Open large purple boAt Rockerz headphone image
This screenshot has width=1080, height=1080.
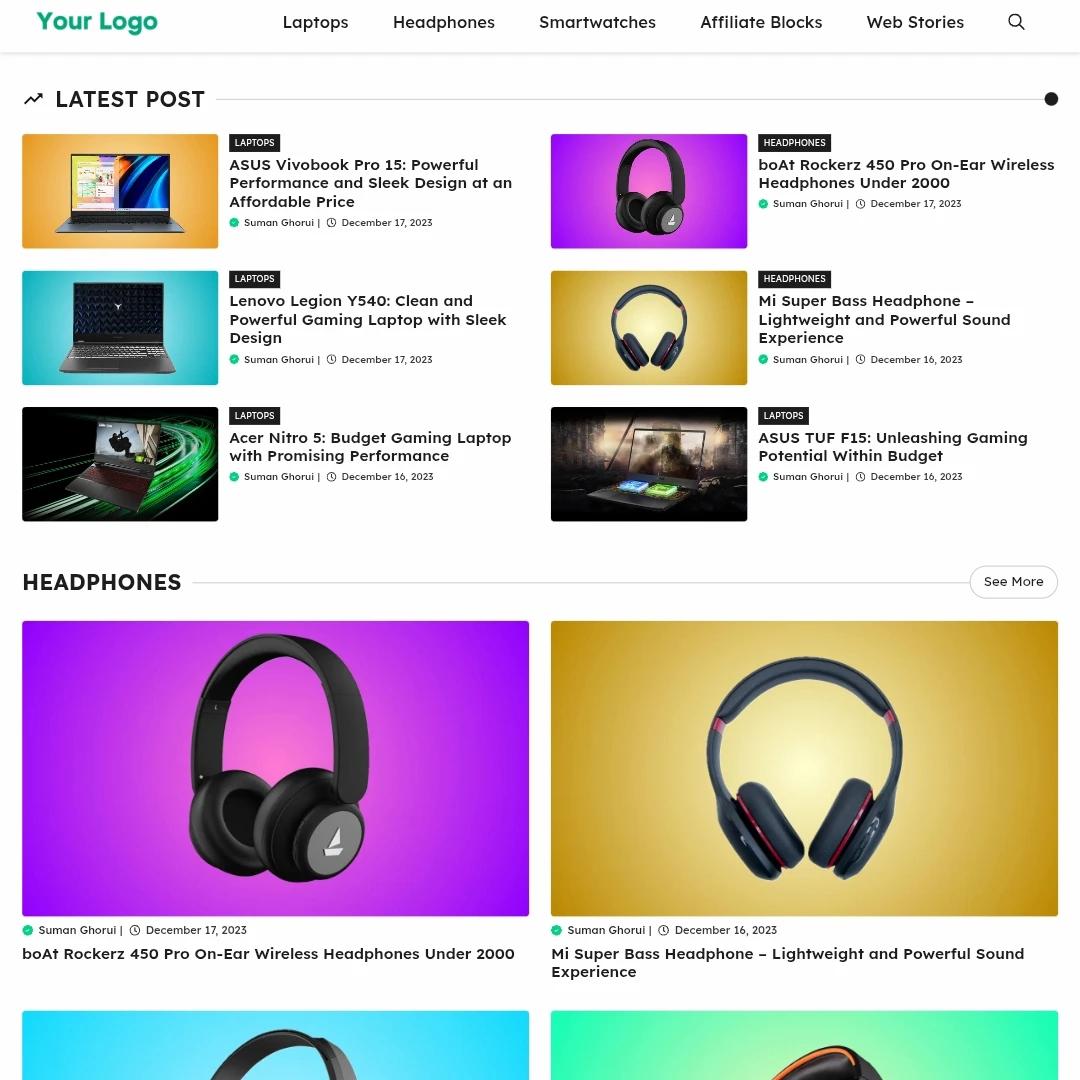point(276,769)
